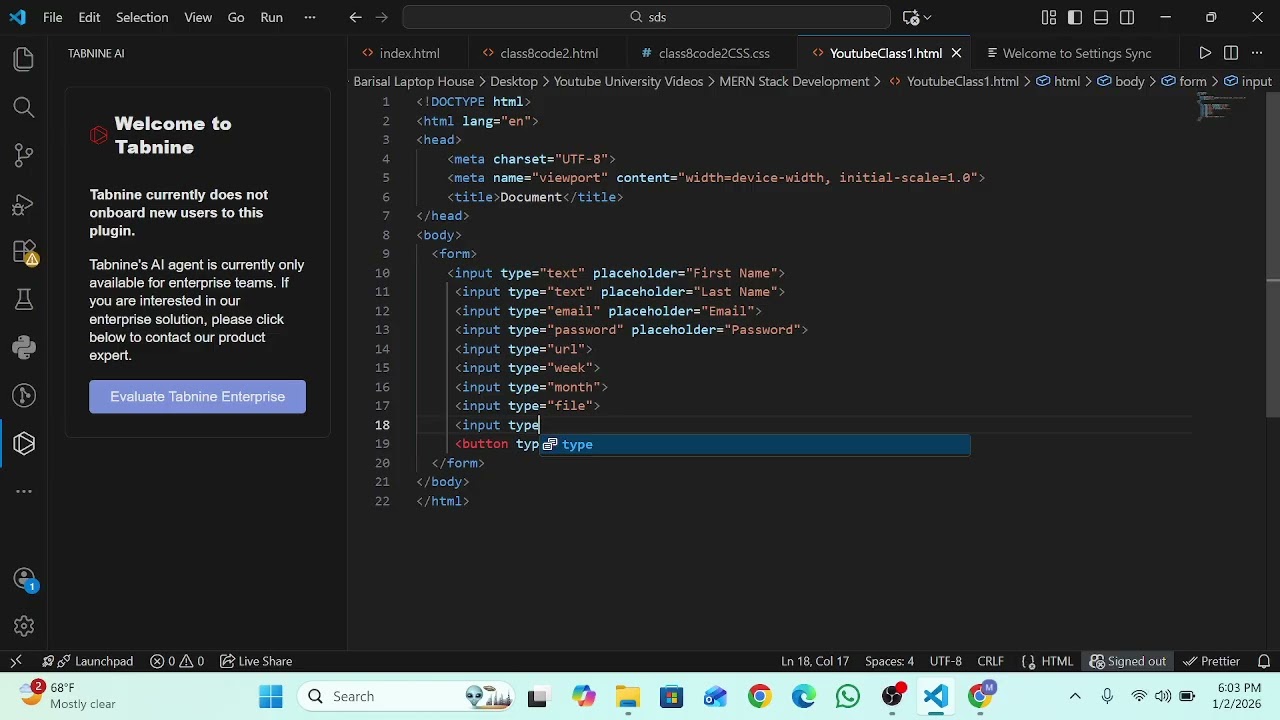Close the YoutubeClass1.html tab
Viewport: 1280px width, 720px height.
pyautogui.click(x=956, y=53)
